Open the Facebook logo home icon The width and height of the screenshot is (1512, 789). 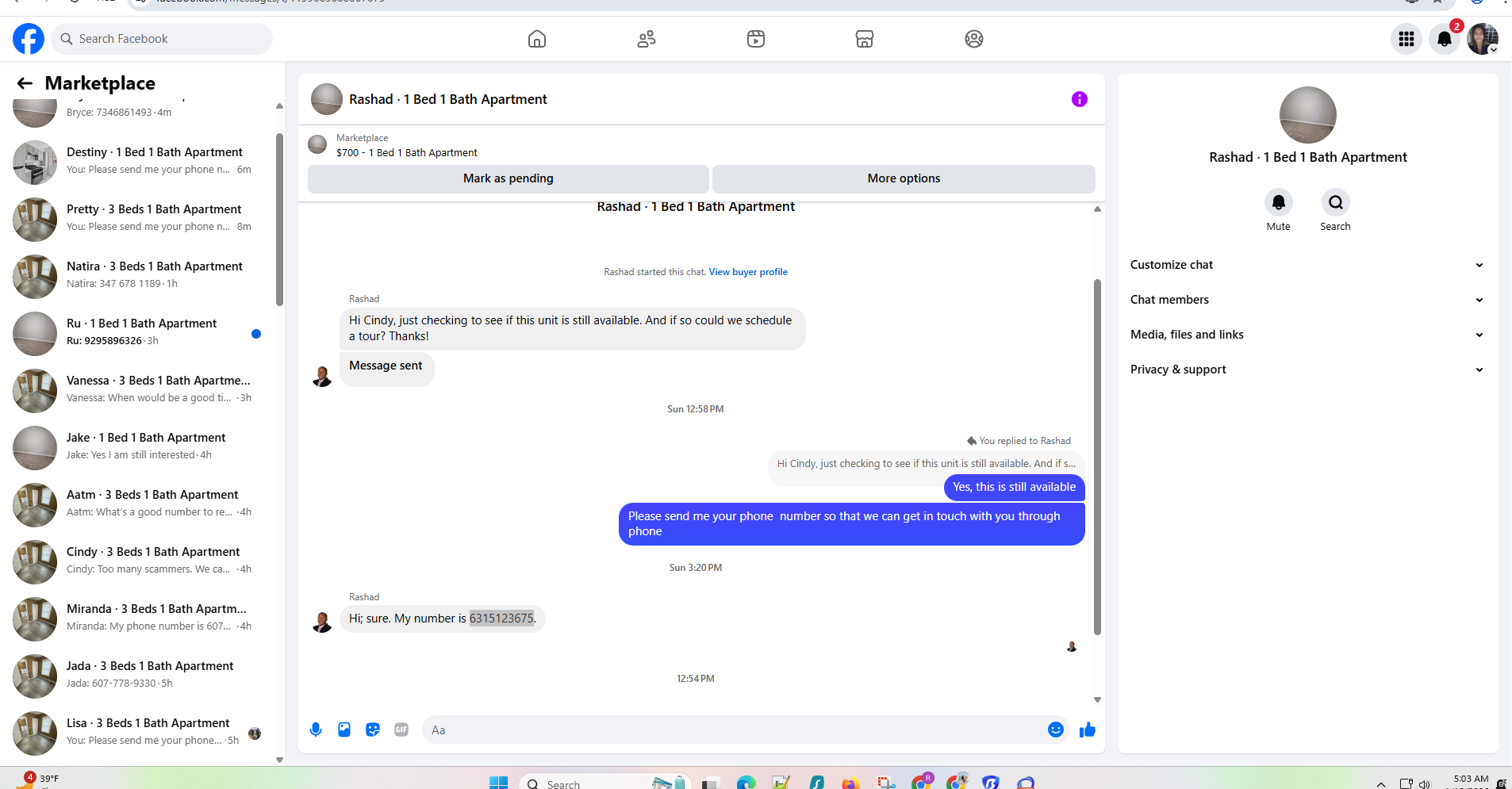pyautogui.click(x=29, y=39)
